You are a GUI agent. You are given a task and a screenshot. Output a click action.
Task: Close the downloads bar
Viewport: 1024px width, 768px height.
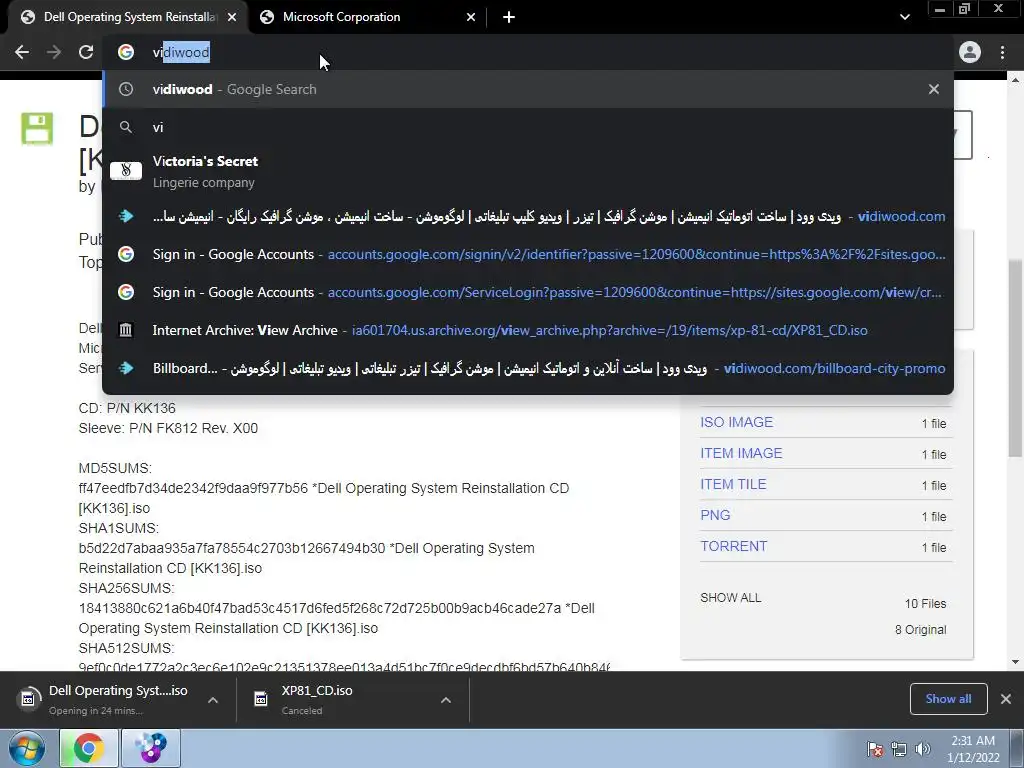pos(1006,699)
